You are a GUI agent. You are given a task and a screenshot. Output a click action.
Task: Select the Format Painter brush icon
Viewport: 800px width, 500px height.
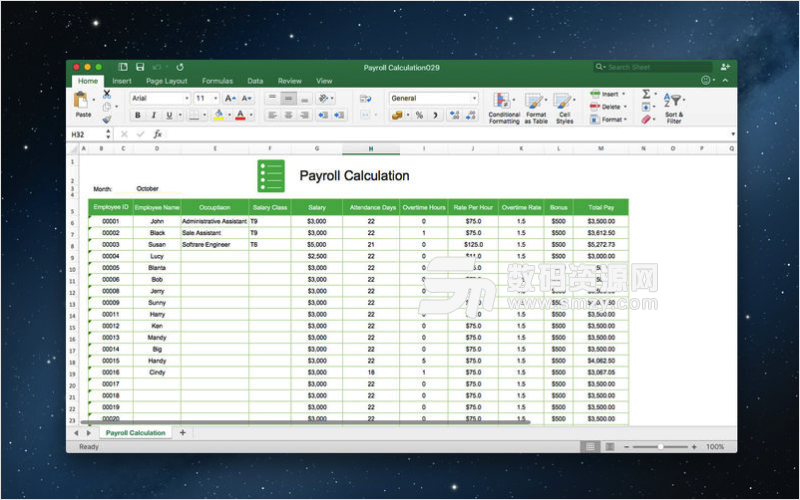tap(106, 119)
